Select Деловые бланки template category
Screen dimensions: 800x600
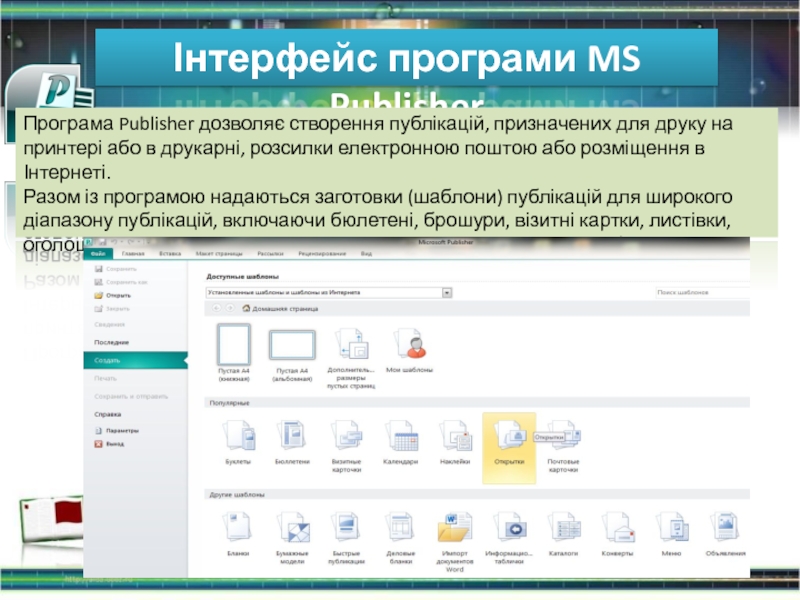click(x=401, y=538)
